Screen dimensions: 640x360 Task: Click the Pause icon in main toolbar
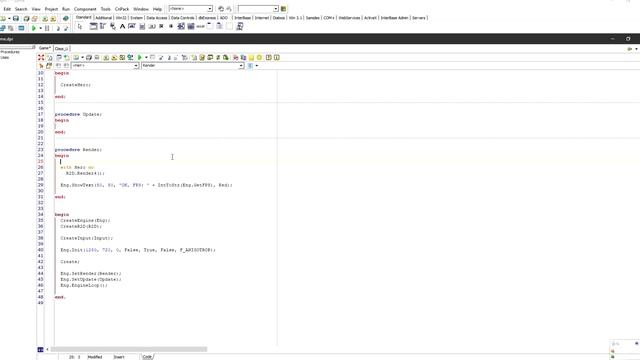[x=47, y=28]
